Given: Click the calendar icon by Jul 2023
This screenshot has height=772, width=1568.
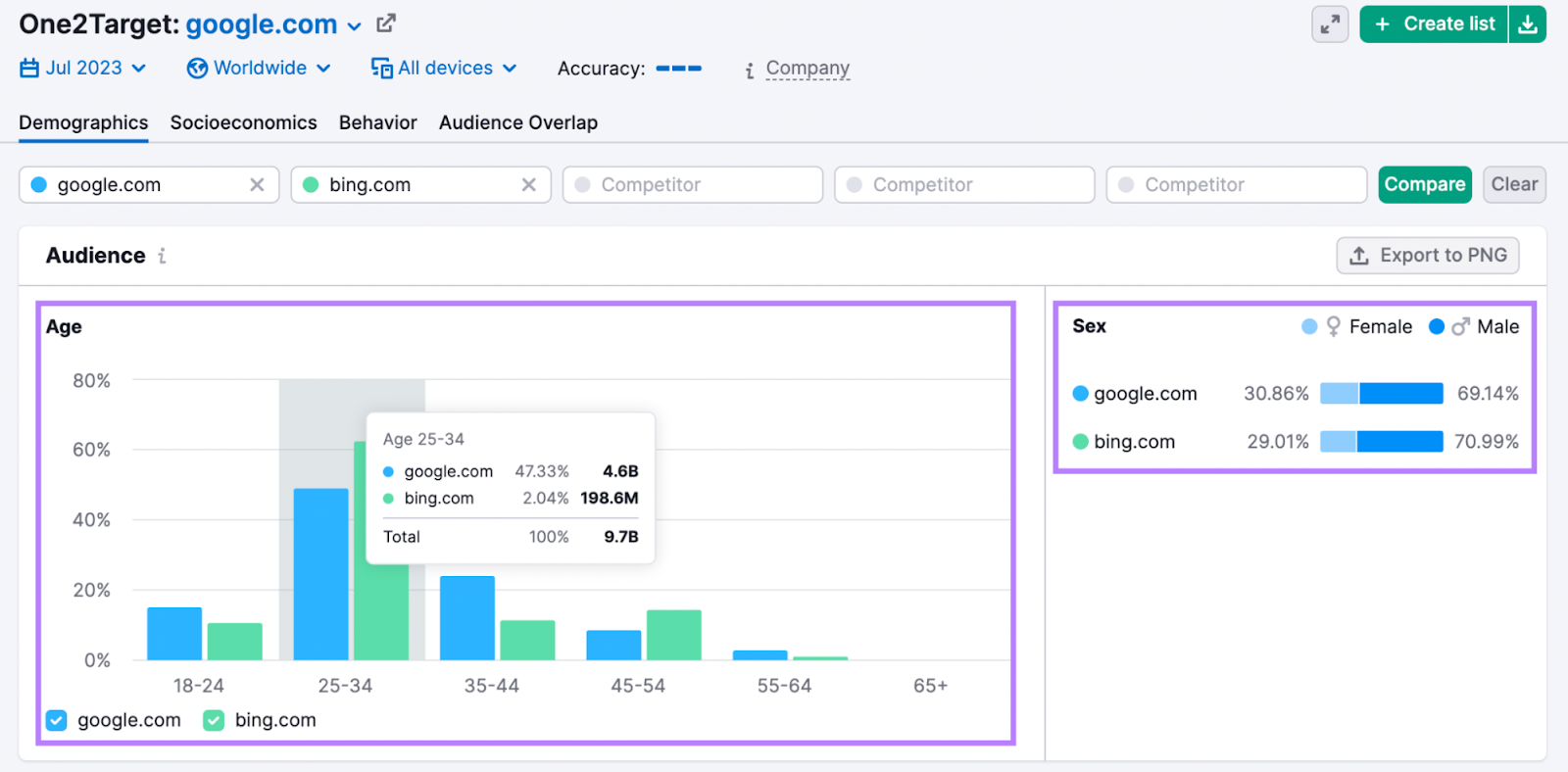Looking at the screenshot, I should (x=29, y=68).
